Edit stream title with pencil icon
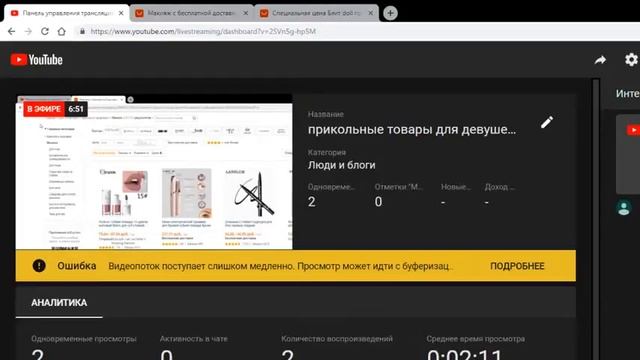Screen dimensions: 640x360 pos(547,122)
